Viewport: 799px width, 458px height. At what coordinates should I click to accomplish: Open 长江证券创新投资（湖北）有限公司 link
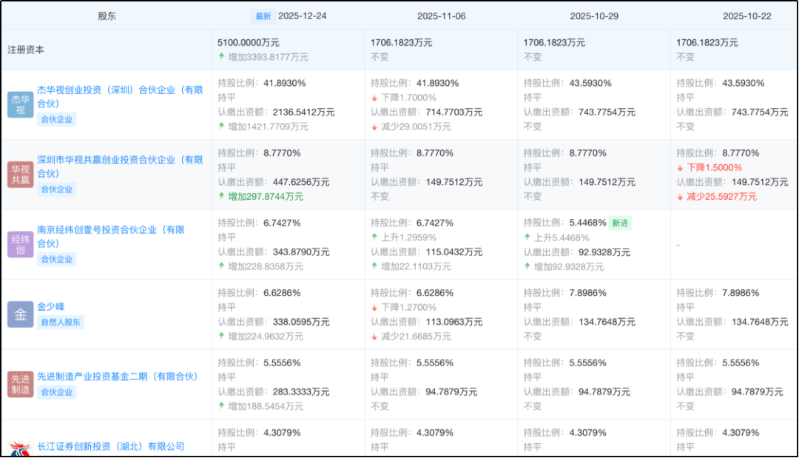pyautogui.click(x=111, y=446)
